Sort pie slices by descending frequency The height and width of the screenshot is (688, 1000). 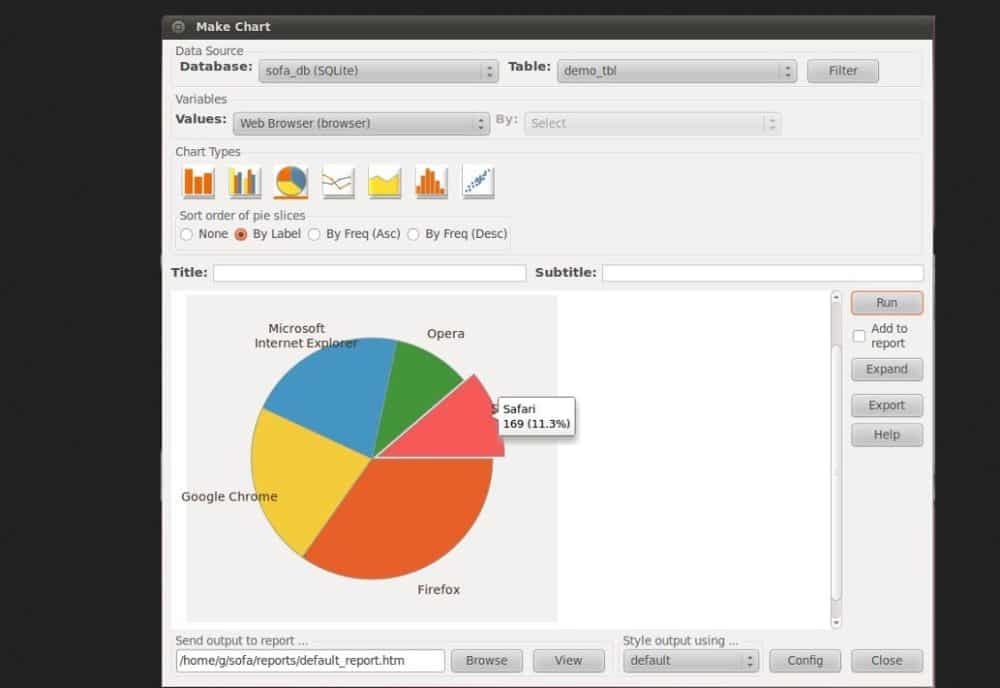click(413, 234)
